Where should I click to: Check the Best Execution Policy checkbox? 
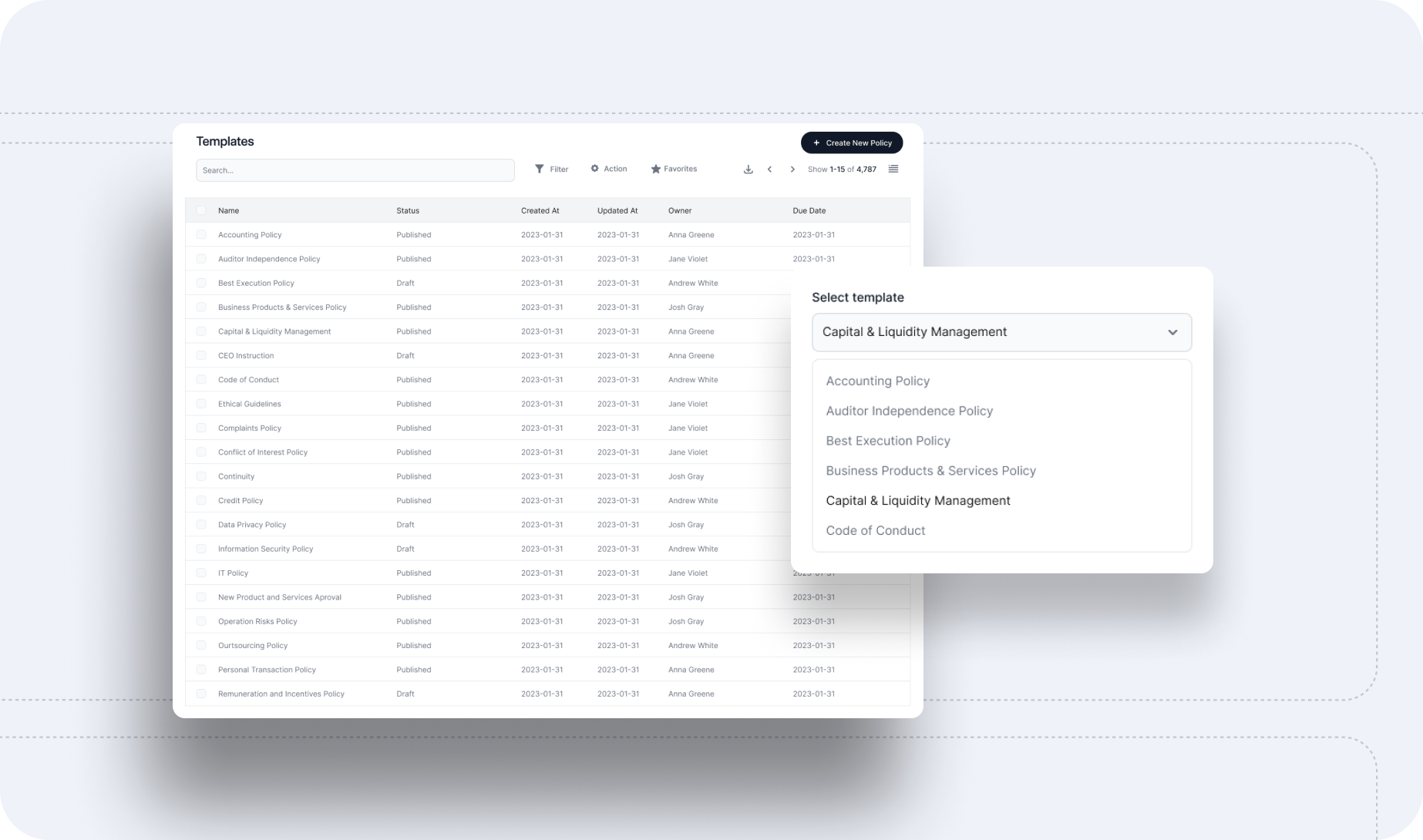(x=201, y=283)
